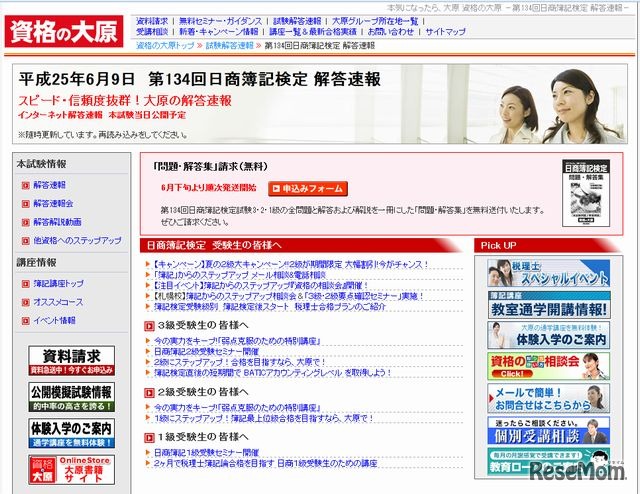The image size is (640, 494).
Task: Go to 資格の大原トップ breadcrumb
Action: [x=165, y=45]
